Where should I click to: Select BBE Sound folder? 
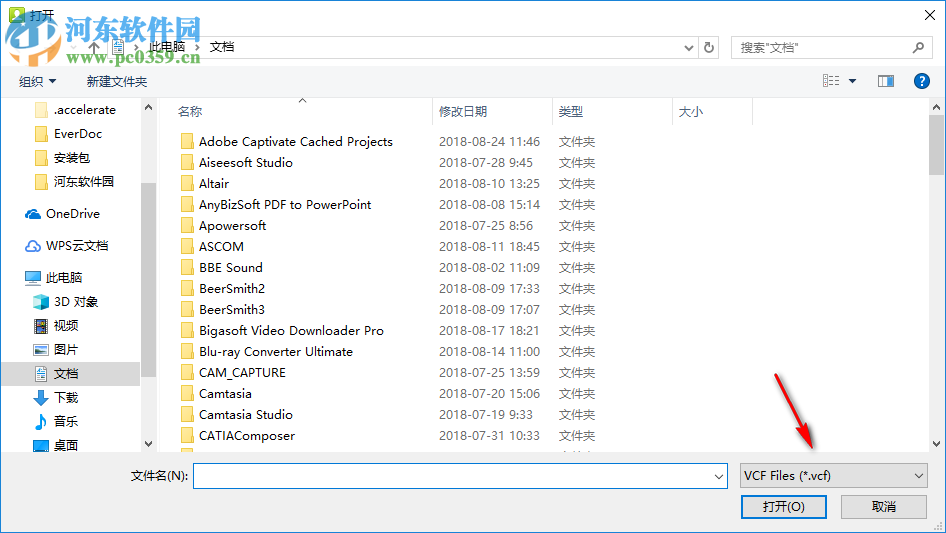pos(230,268)
